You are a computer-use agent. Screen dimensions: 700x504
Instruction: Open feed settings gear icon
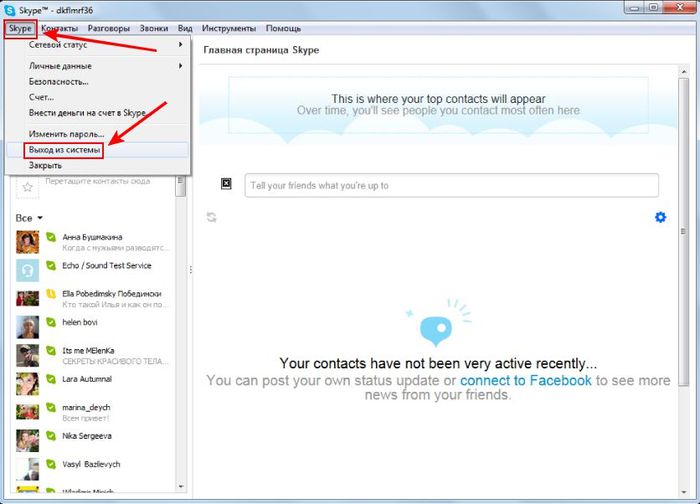tap(660, 217)
